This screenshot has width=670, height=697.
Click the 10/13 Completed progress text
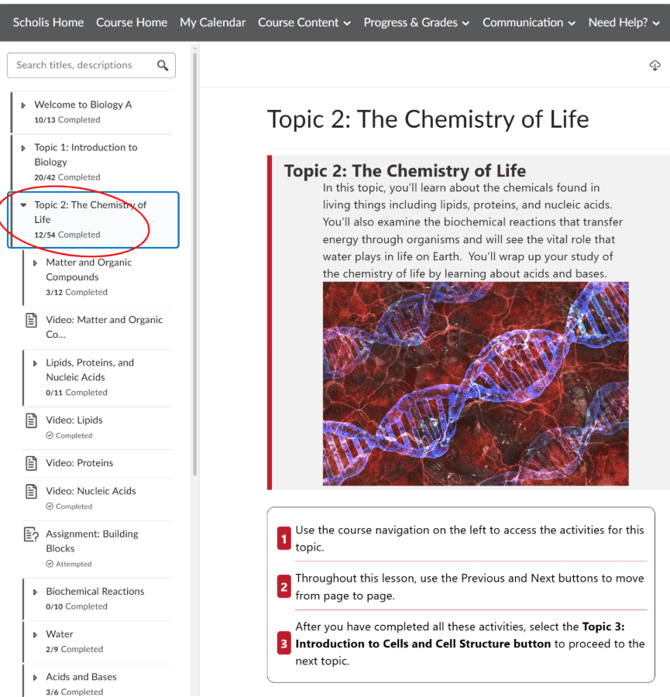pyautogui.click(x=67, y=120)
